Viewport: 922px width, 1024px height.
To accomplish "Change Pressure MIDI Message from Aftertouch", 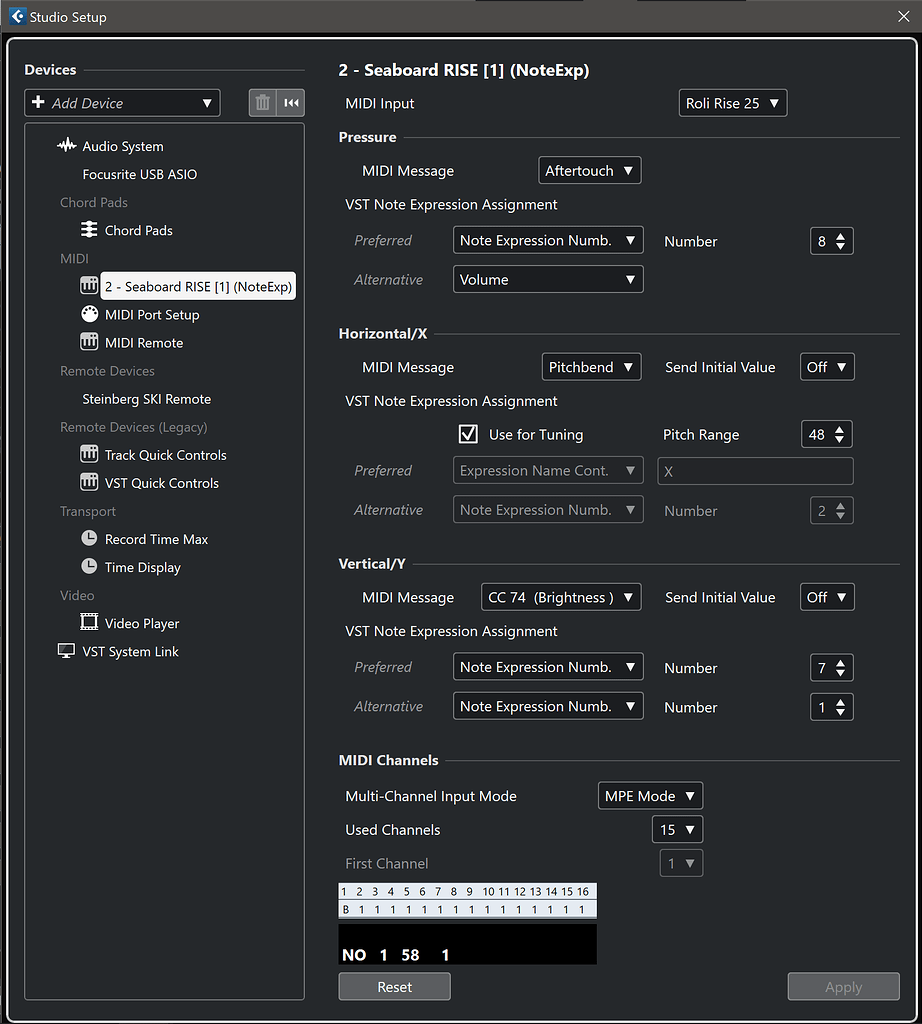I will [x=589, y=170].
